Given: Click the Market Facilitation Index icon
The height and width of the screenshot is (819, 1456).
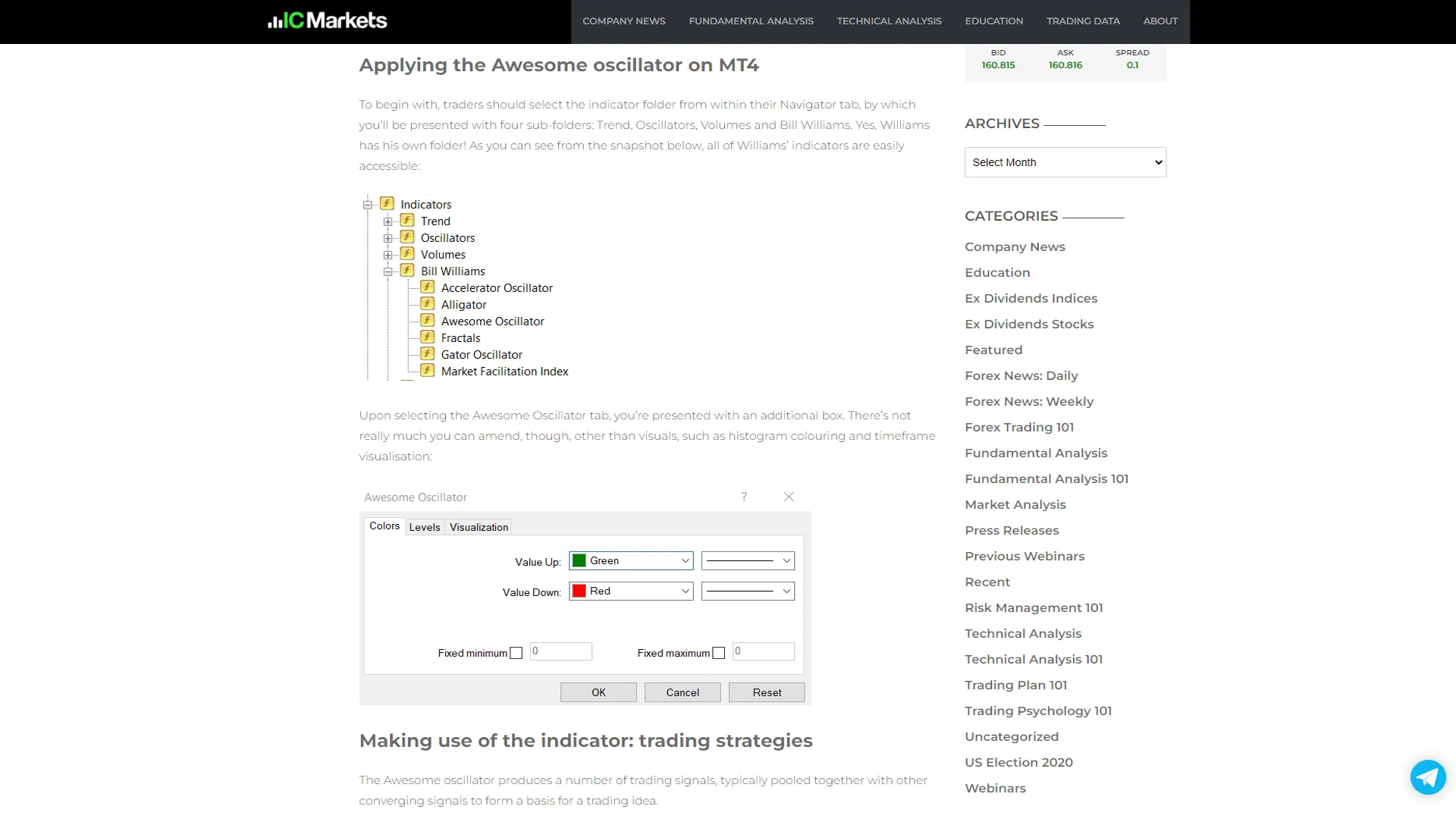Looking at the screenshot, I should 428,370.
